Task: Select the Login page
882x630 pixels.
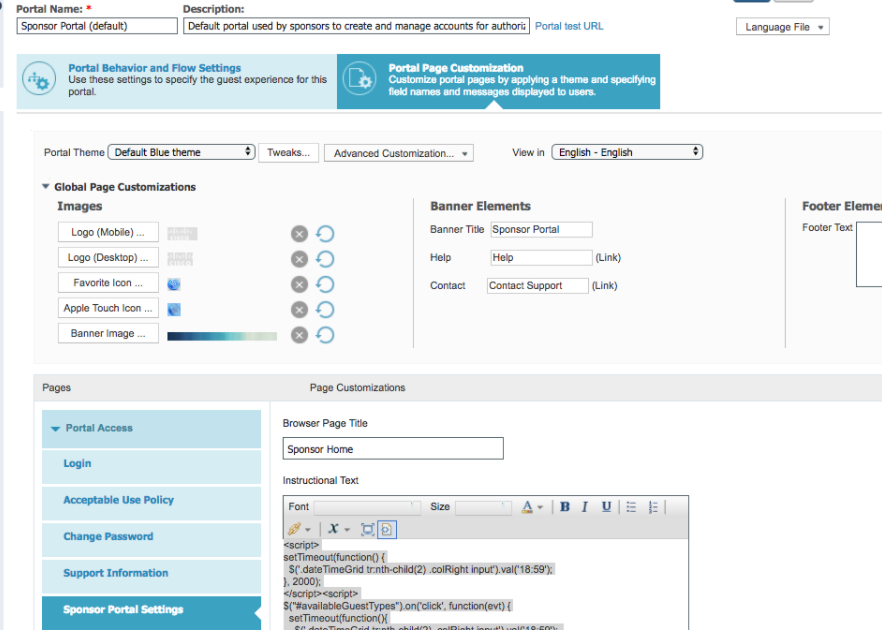Action: pos(151,466)
